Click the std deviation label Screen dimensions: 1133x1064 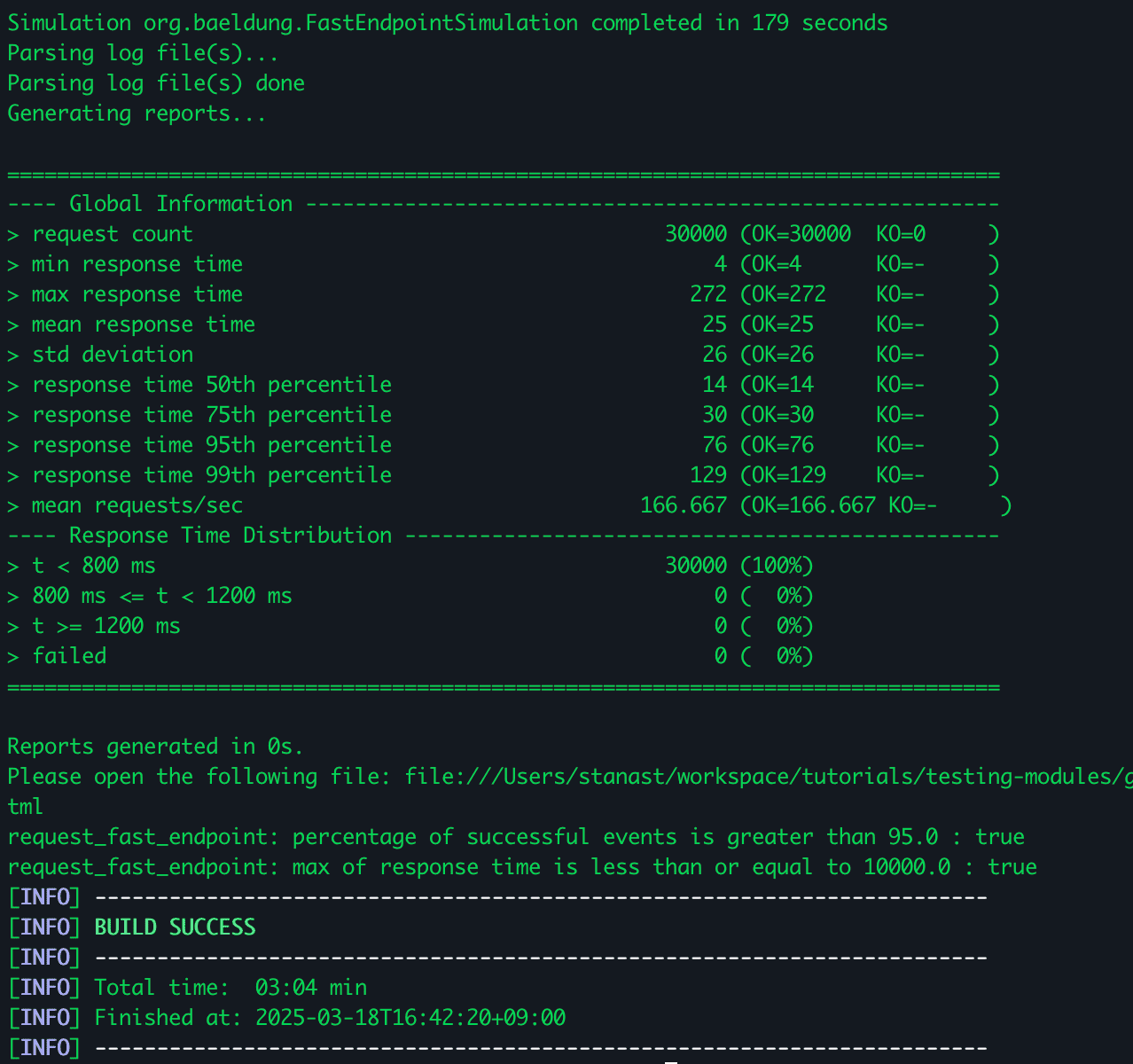tap(113, 355)
